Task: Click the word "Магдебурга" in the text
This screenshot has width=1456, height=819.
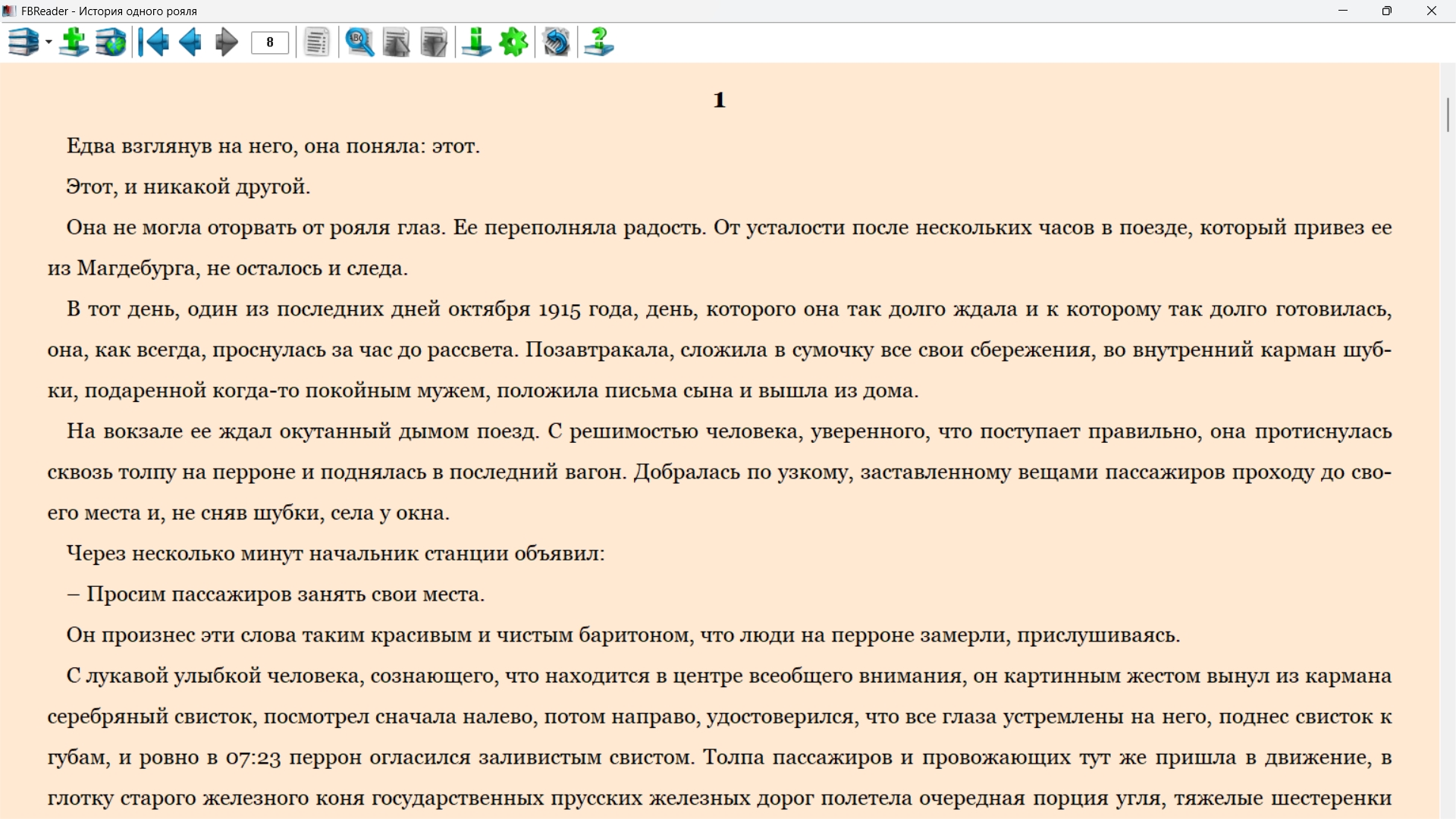Action: (x=136, y=268)
